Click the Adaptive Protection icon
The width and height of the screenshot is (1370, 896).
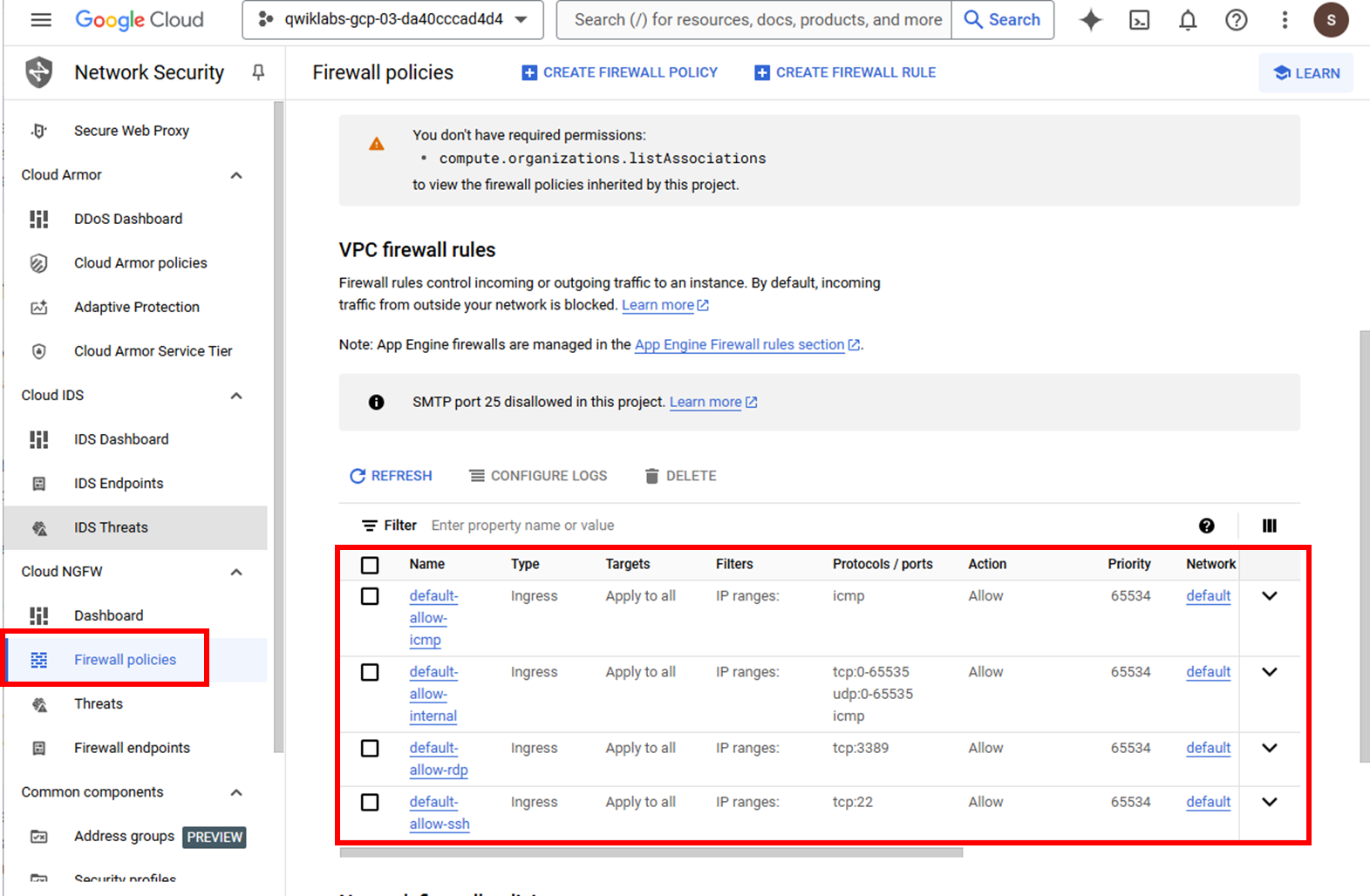pos(39,307)
